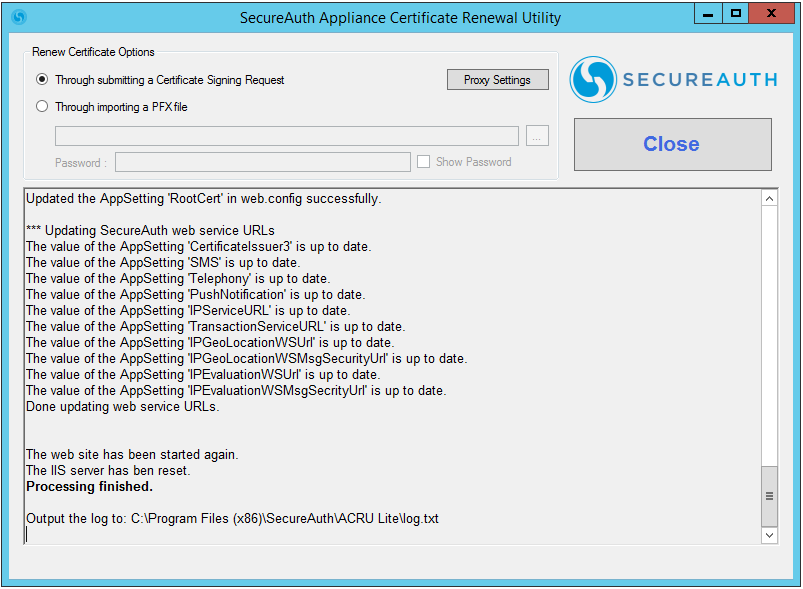Click the window title bar text
The image size is (803, 589).
click(400, 18)
